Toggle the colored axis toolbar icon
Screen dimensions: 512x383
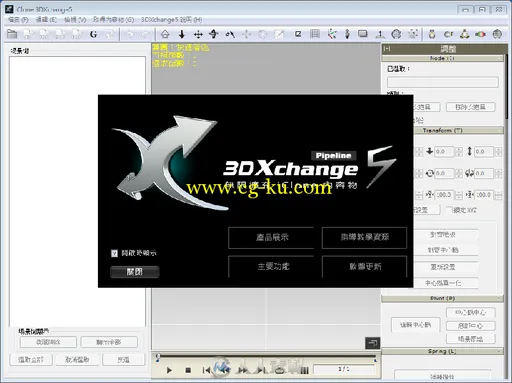coord(332,34)
